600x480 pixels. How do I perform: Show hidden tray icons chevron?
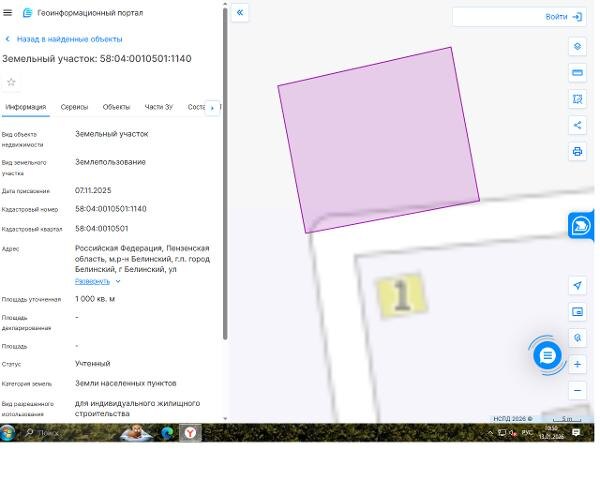(490, 433)
